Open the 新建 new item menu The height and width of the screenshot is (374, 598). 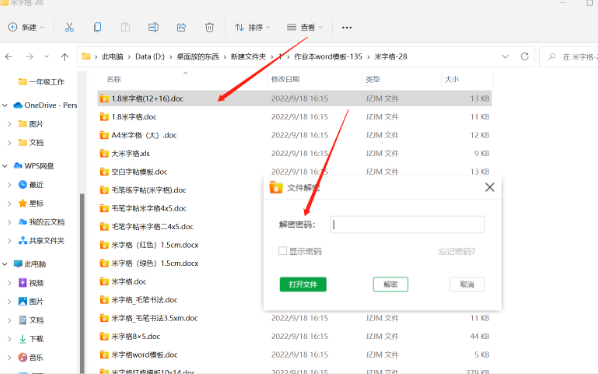click(26, 27)
